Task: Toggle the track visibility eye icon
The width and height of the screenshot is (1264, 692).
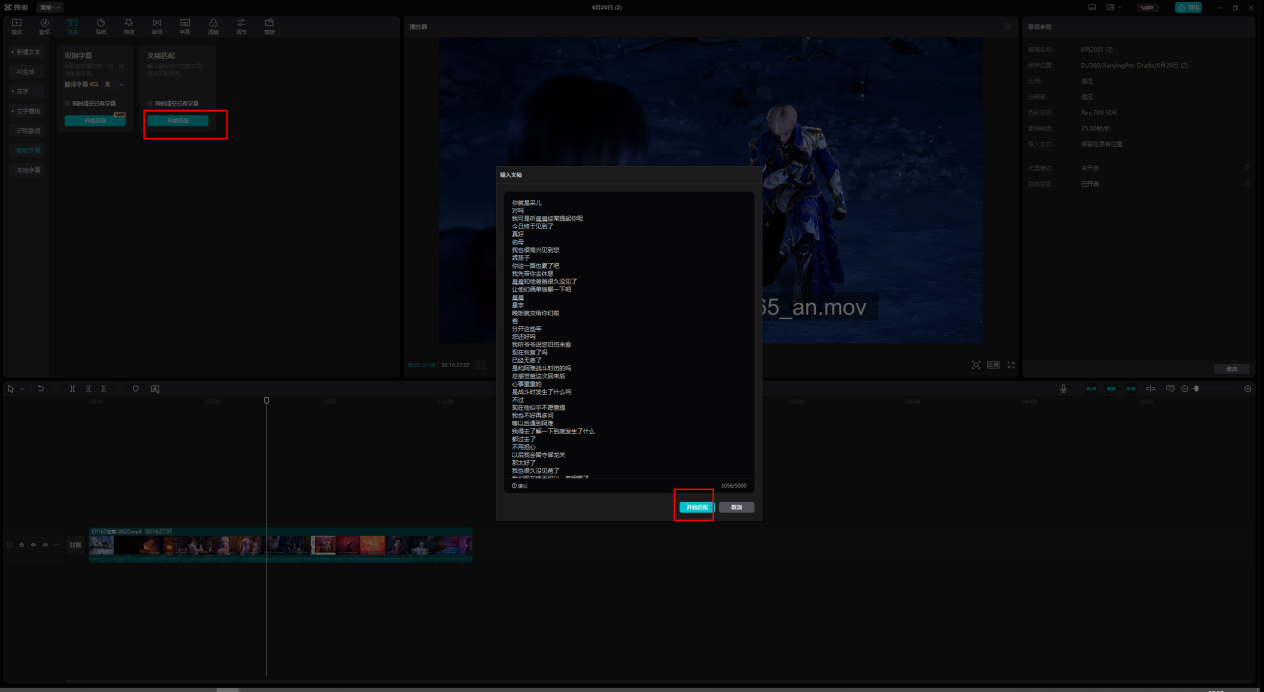Action: pyautogui.click(x=33, y=545)
